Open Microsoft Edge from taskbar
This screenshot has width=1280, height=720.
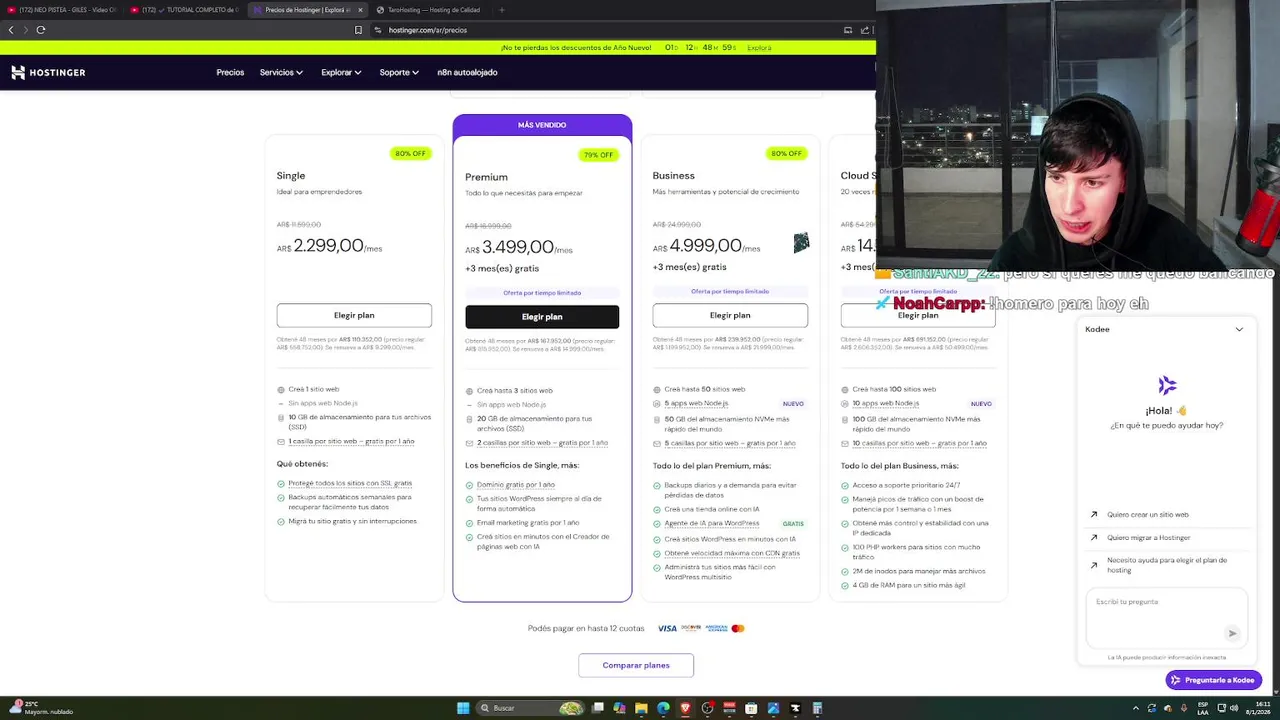(663, 708)
